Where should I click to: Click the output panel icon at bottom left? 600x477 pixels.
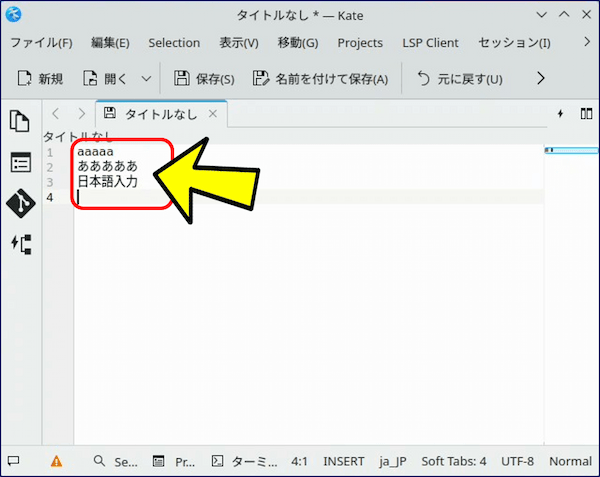pos(13,462)
